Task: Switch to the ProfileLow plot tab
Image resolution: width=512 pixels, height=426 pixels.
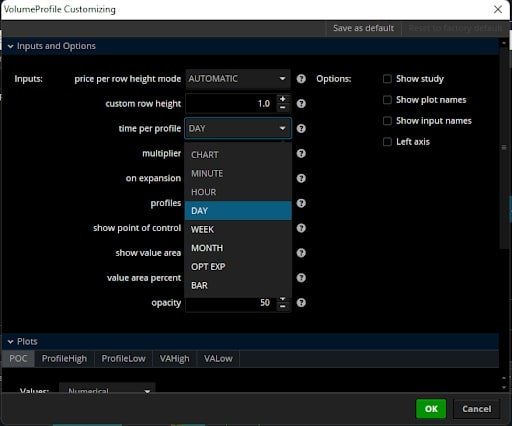Action: 123,359
